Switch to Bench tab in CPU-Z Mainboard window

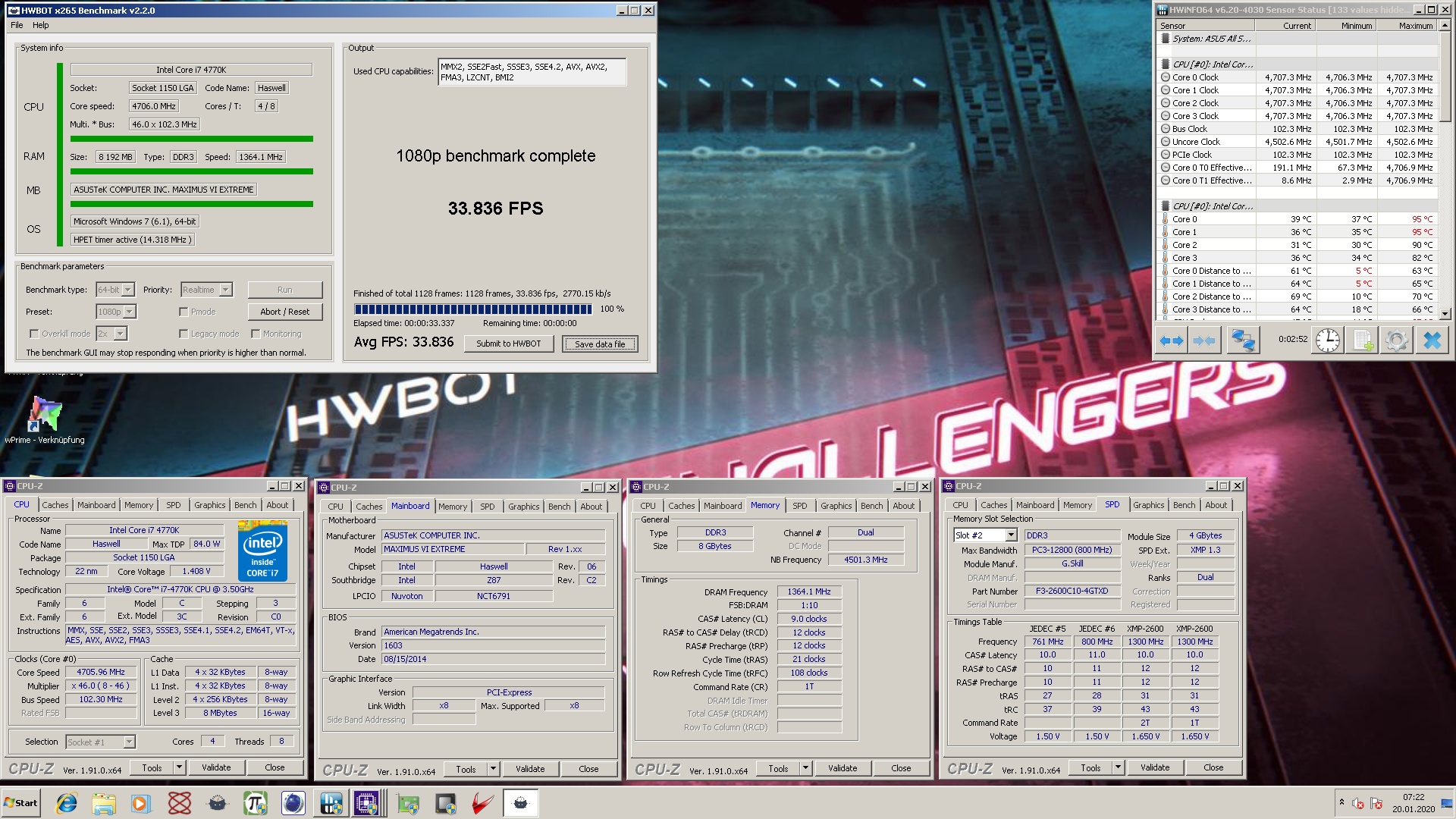[x=560, y=507]
